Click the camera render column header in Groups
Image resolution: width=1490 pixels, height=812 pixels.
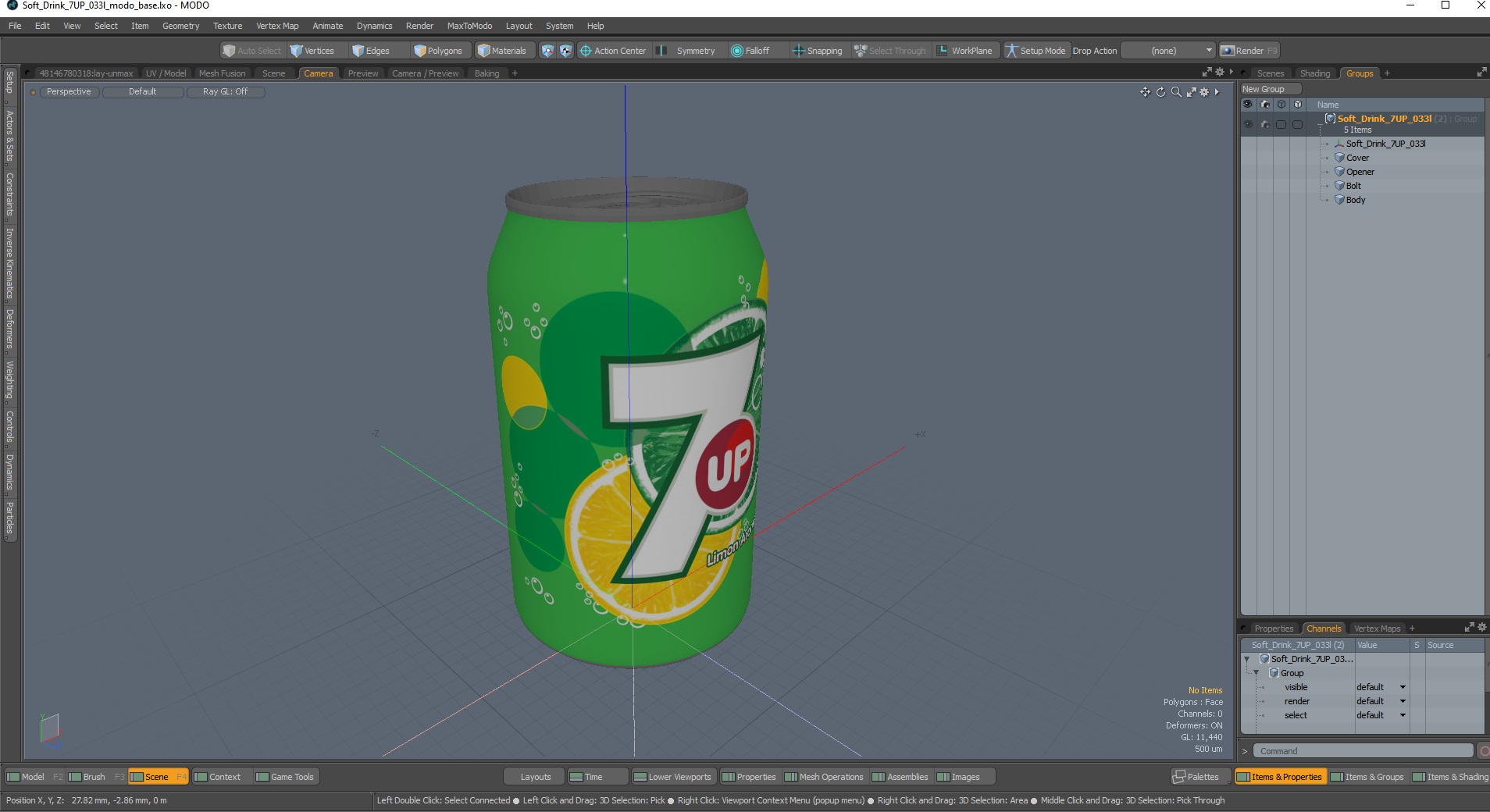[1264, 104]
